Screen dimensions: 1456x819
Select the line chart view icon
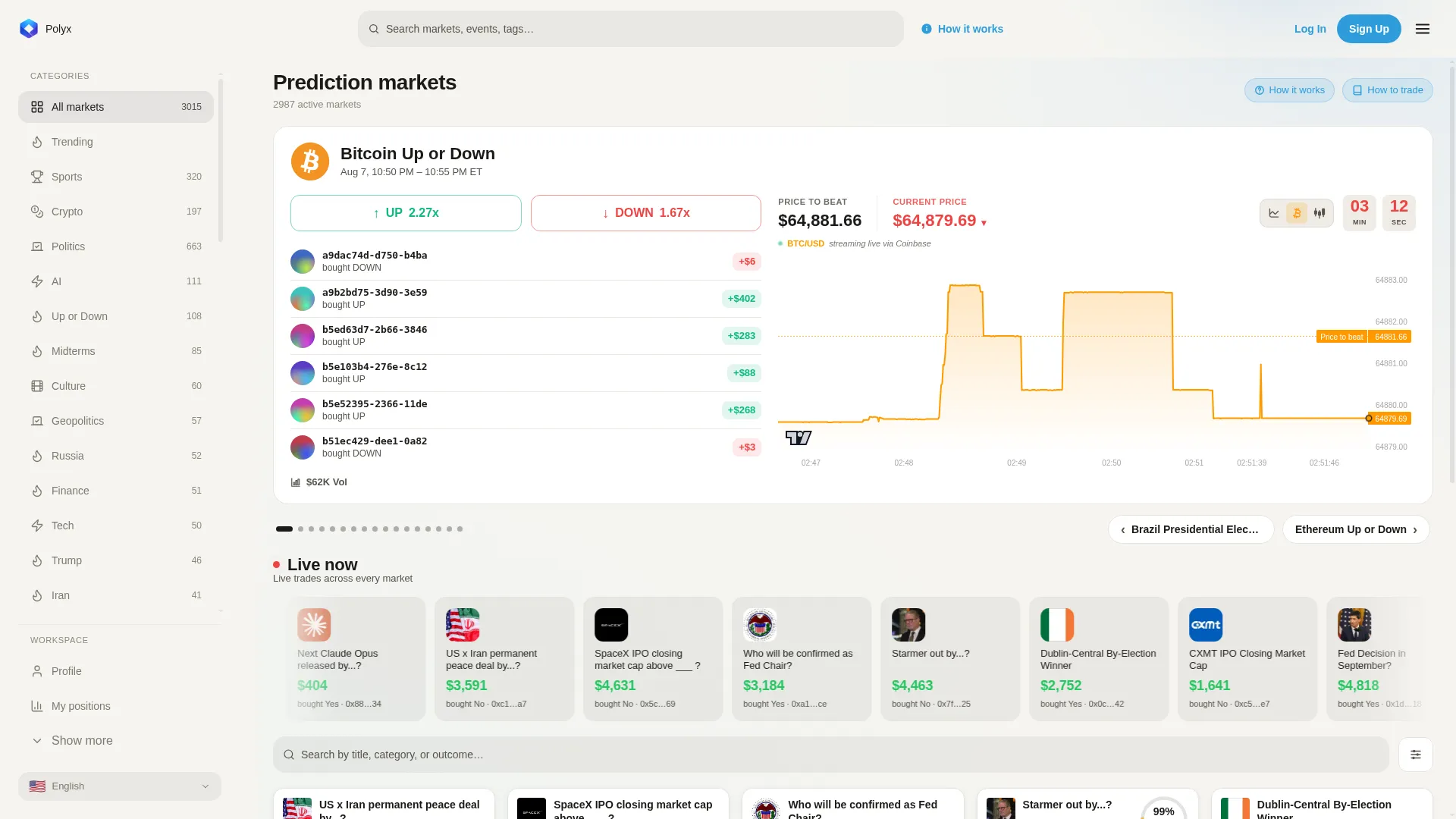click(x=1274, y=213)
